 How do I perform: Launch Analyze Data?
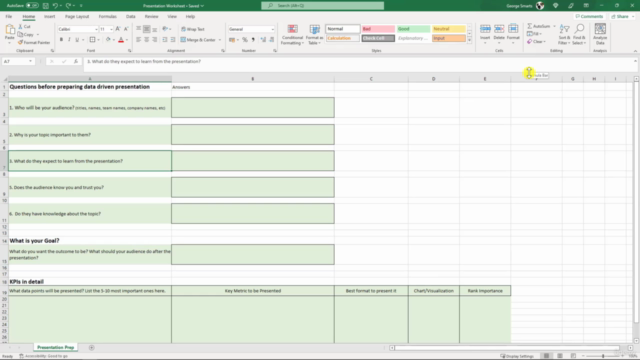(600, 35)
